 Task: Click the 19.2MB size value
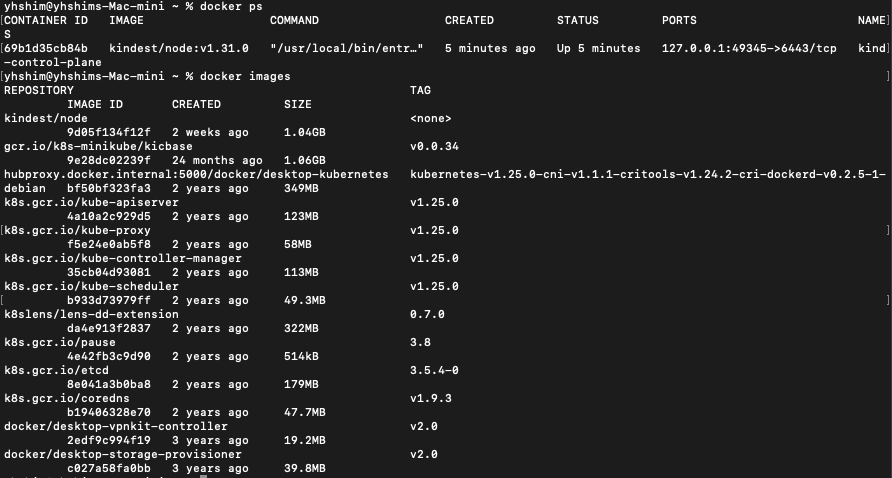click(x=305, y=440)
